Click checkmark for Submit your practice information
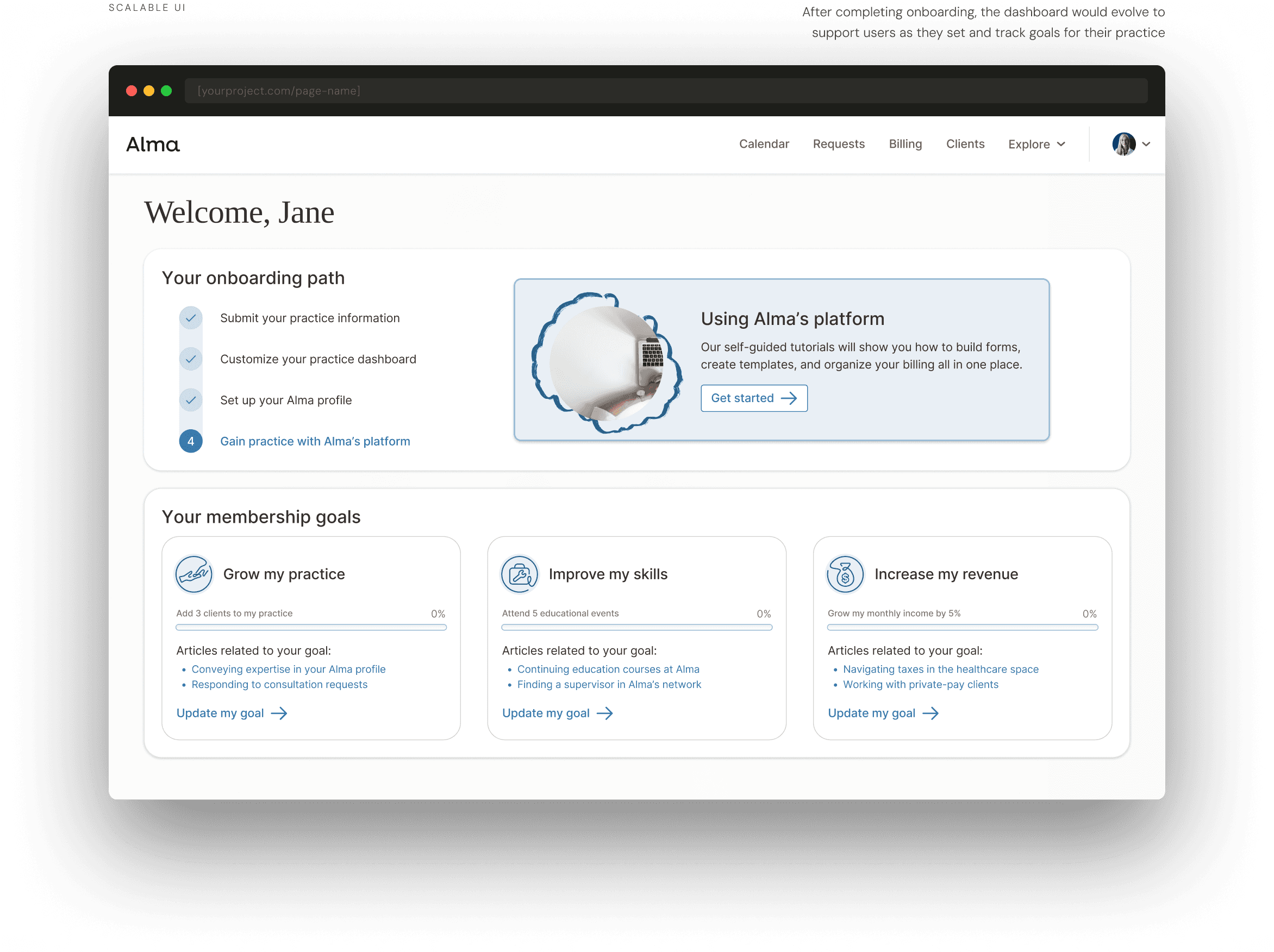Screen dimensions: 1274x952 (x=191, y=318)
